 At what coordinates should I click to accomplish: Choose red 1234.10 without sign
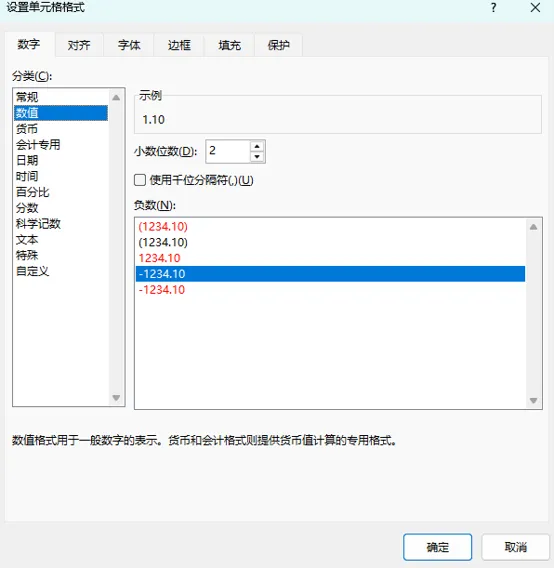(330, 258)
